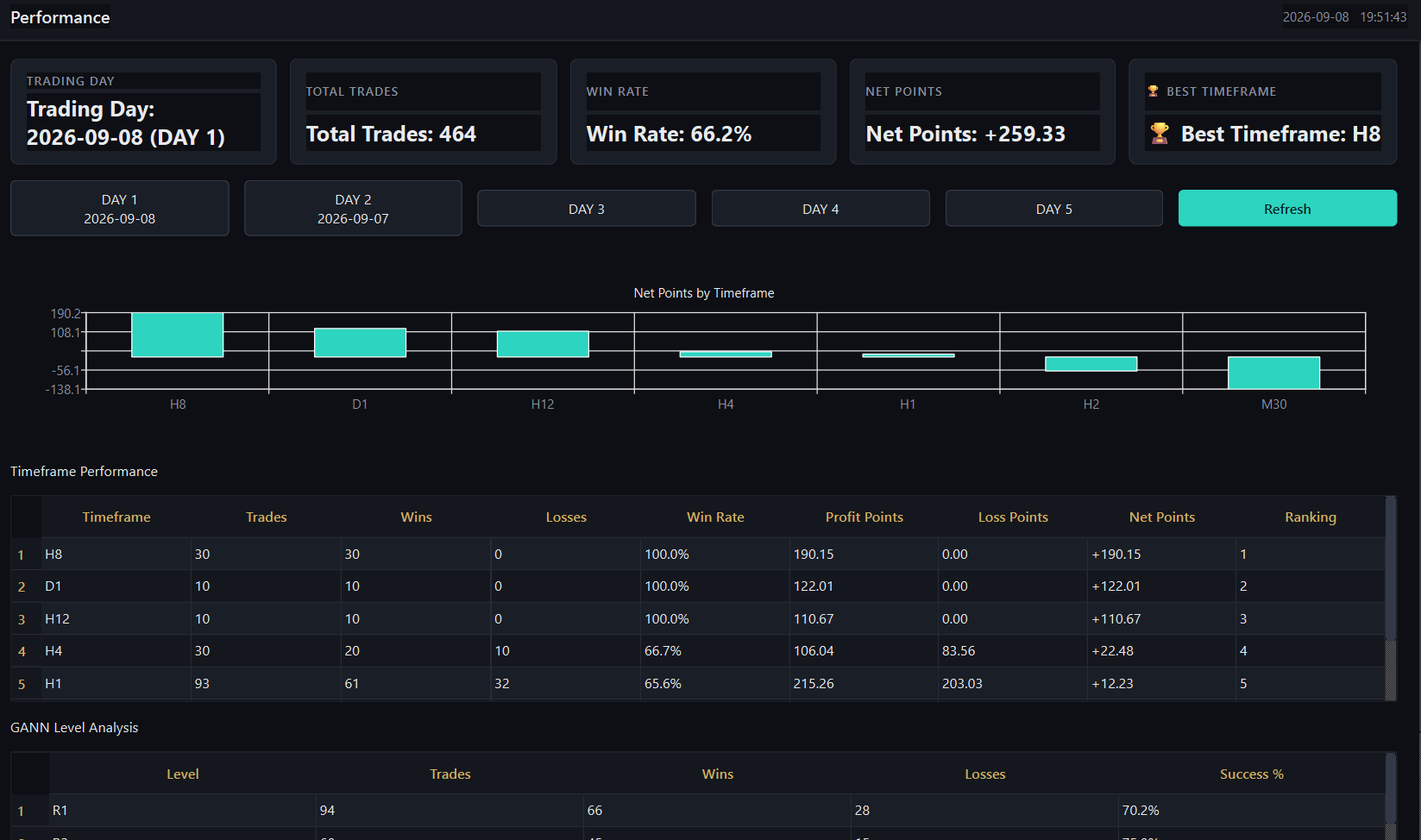Screen dimensions: 1421x840
Task: Switch to DAY 2 2026-09-07 tab
Action: (x=353, y=208)
